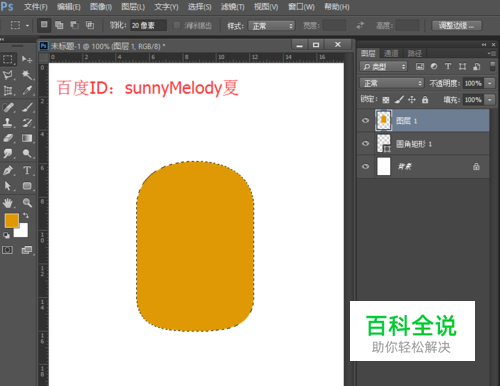Open the 文件(F) menu
500x386 pixels.
(x=36, y=7)
